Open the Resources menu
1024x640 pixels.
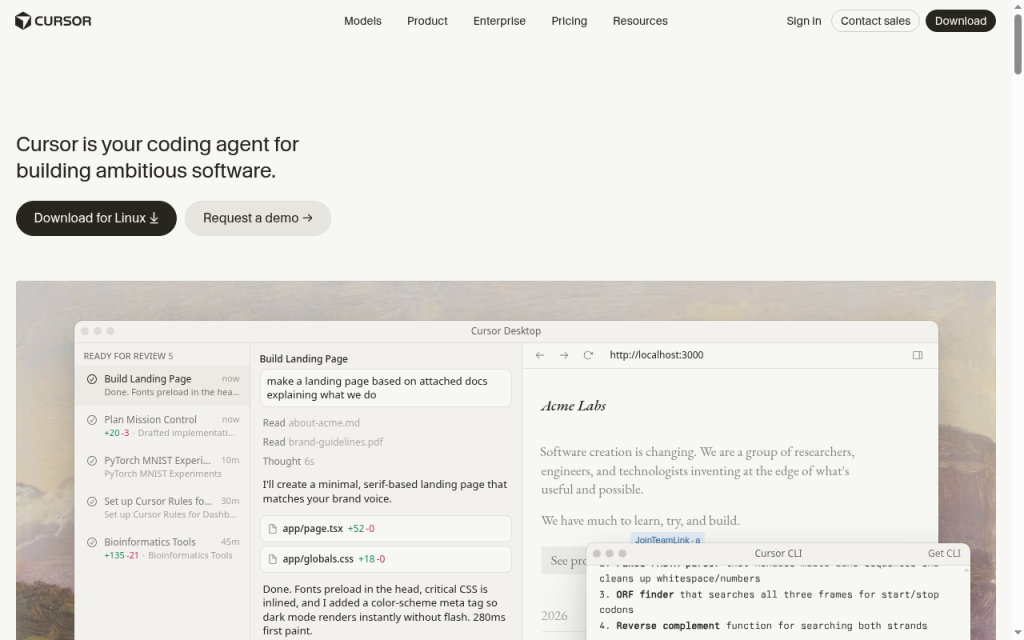640,21
